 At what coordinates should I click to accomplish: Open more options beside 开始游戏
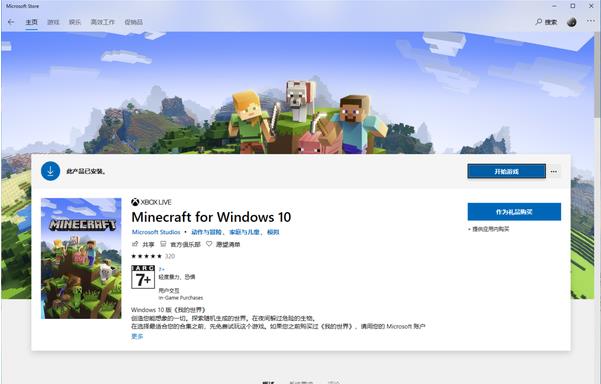pos(553,171)
